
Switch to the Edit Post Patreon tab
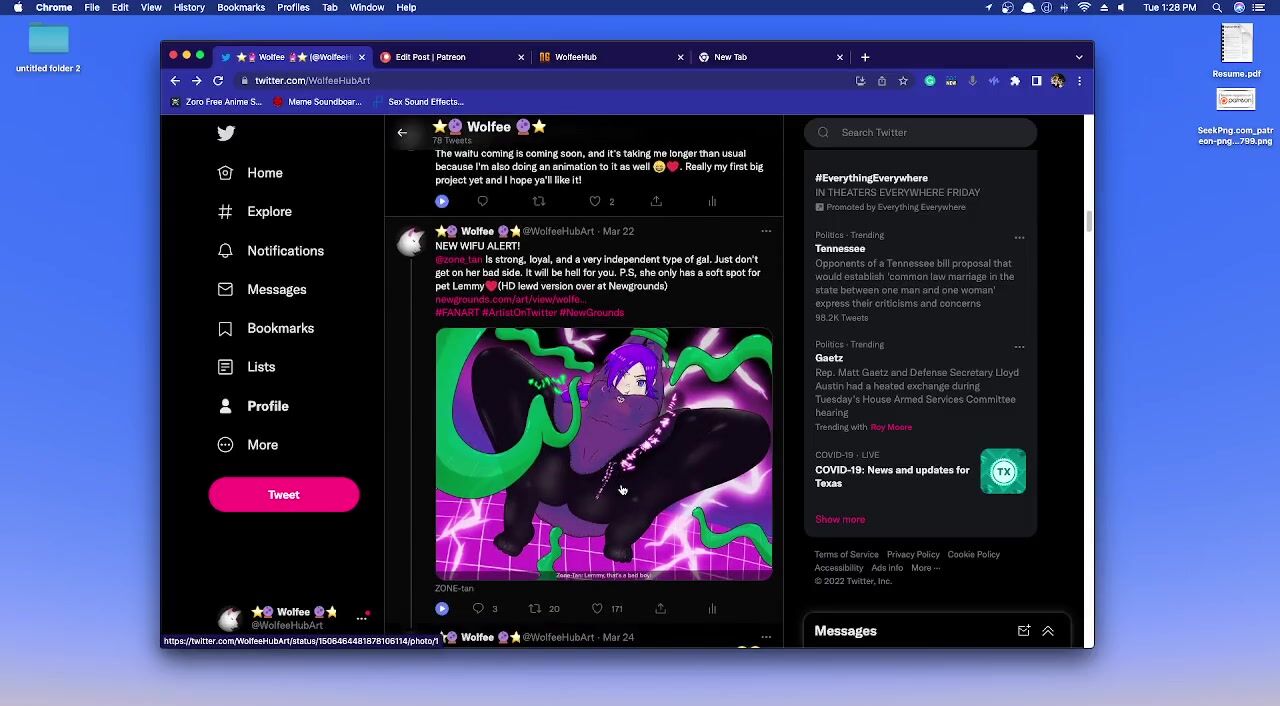tap(430, 57)
